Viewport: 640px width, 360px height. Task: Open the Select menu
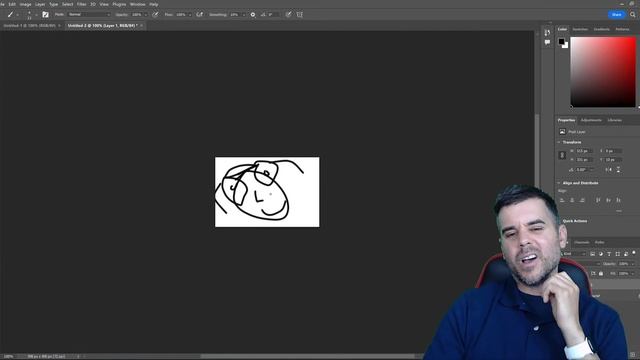tap(67, 4)
